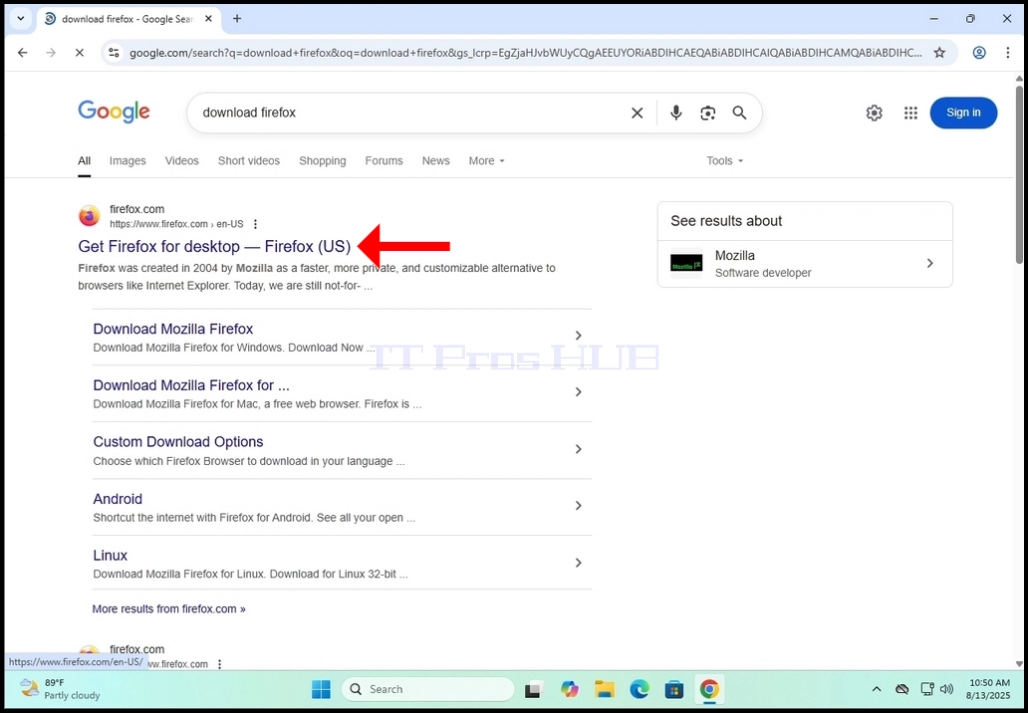Switch to Videos tab

point(182,161)
